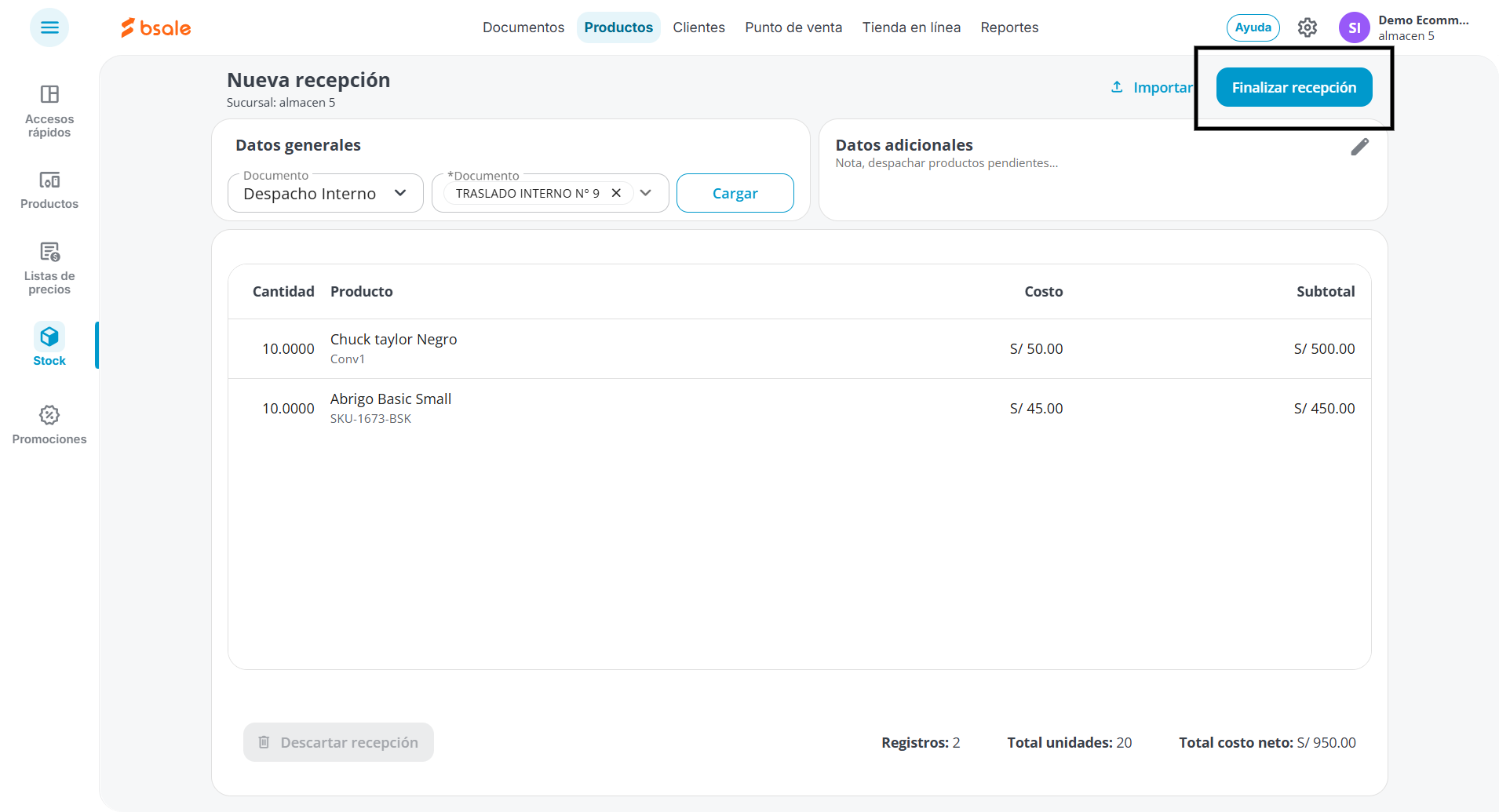Select Chuck taylor Negro product name

(x=393, y=339)
